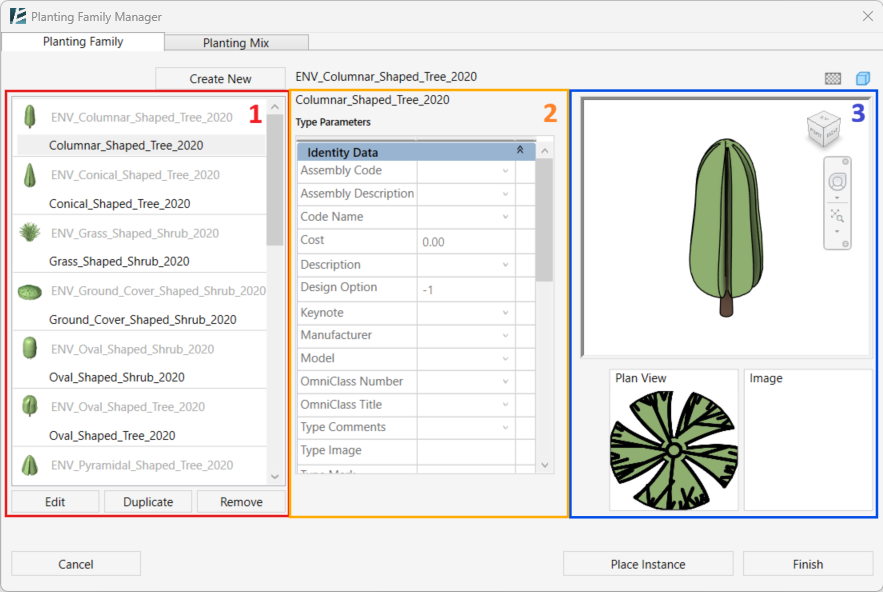Click the Plan View thumbnail
The width and height of the screenshot is (883, 592).
click(x=674, y=450)
